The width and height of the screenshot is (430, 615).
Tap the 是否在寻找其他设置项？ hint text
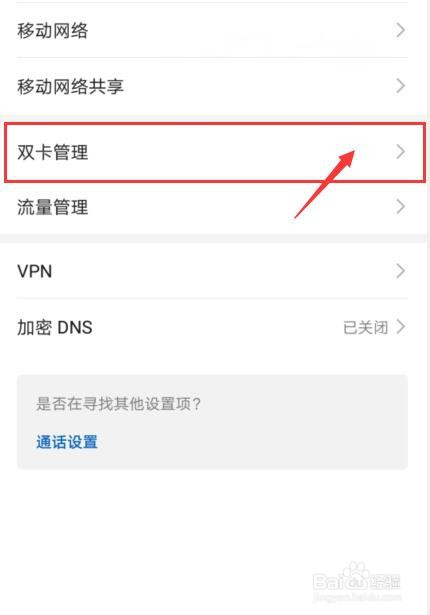118,404
